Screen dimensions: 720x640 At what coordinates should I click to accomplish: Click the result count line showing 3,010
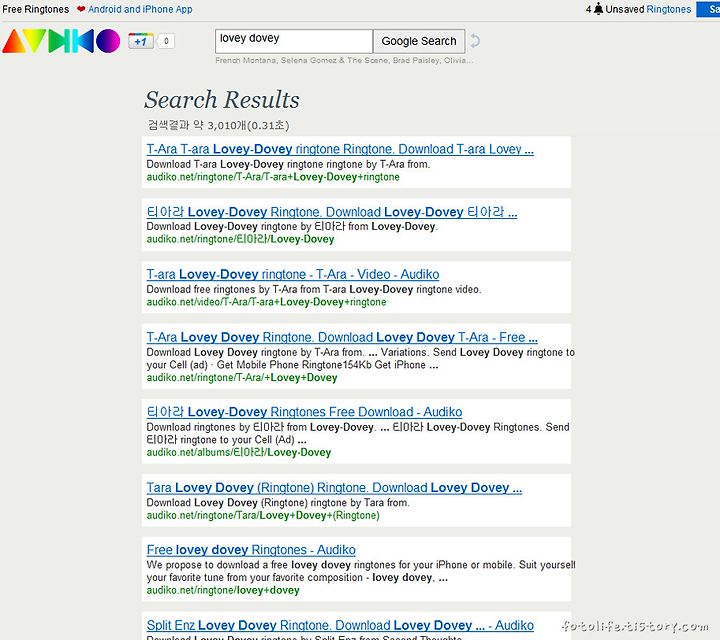coord(219,125)
